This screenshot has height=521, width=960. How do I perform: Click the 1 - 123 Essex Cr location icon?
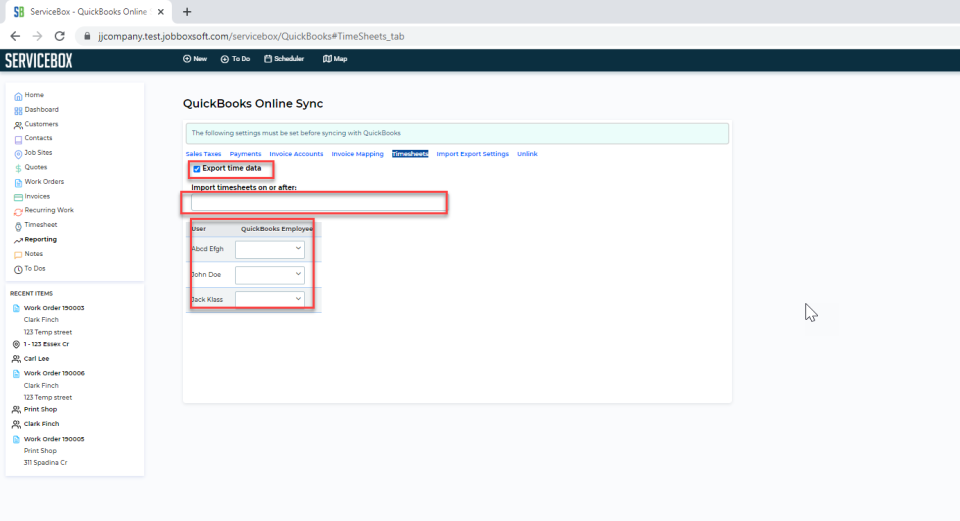click(x=16, y=344)
